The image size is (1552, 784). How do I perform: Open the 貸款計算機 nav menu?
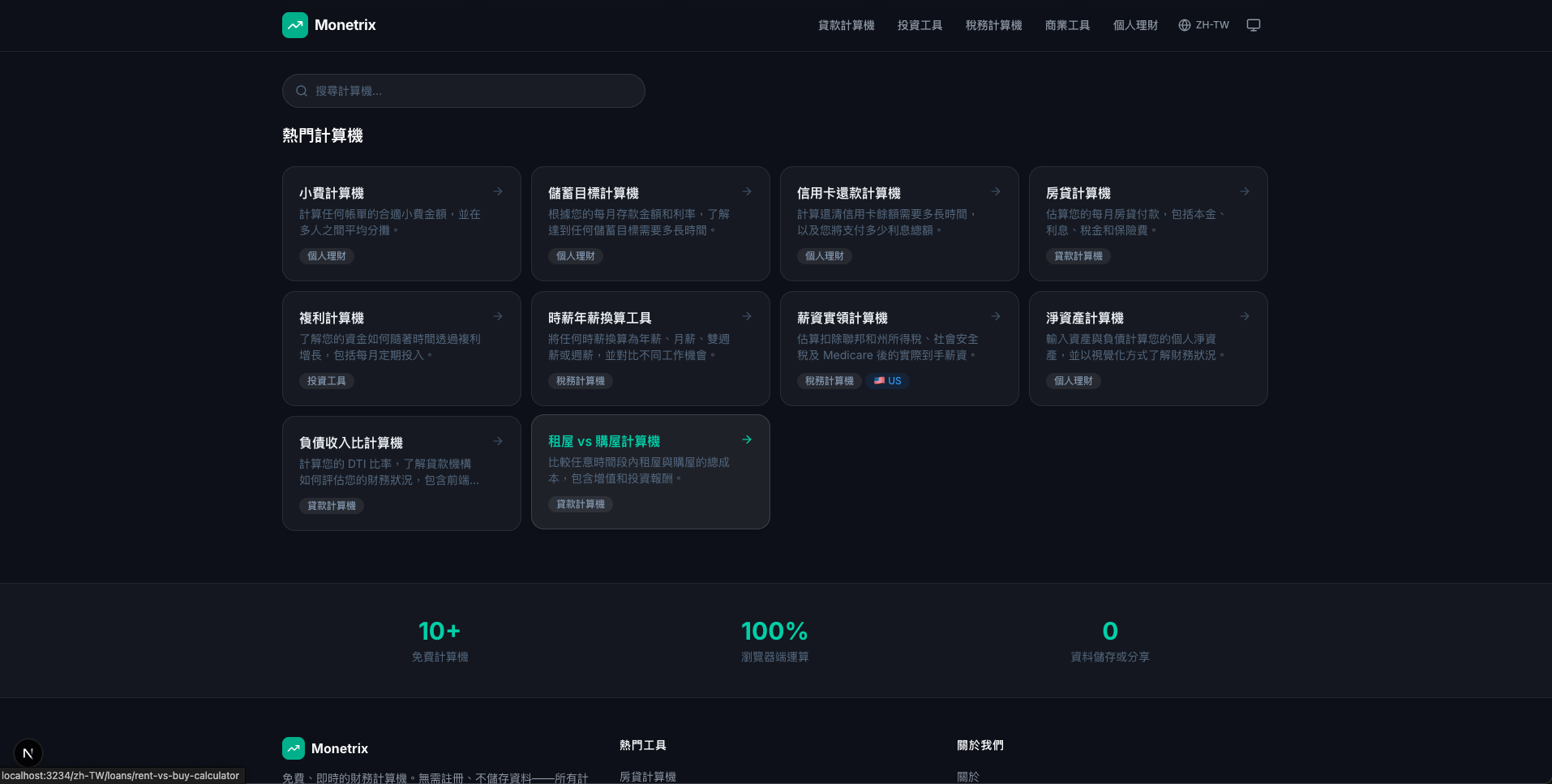click(846, 25)
